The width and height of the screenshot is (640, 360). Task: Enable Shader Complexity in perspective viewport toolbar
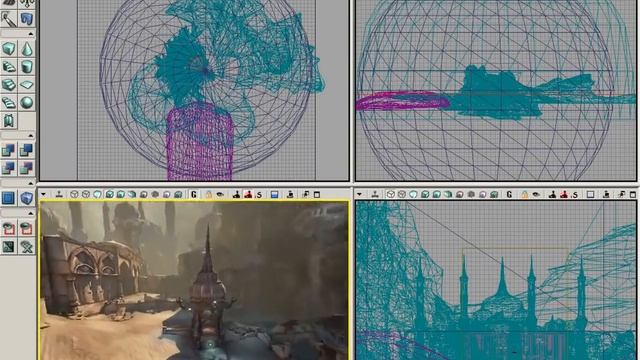(x=167, y=195)
